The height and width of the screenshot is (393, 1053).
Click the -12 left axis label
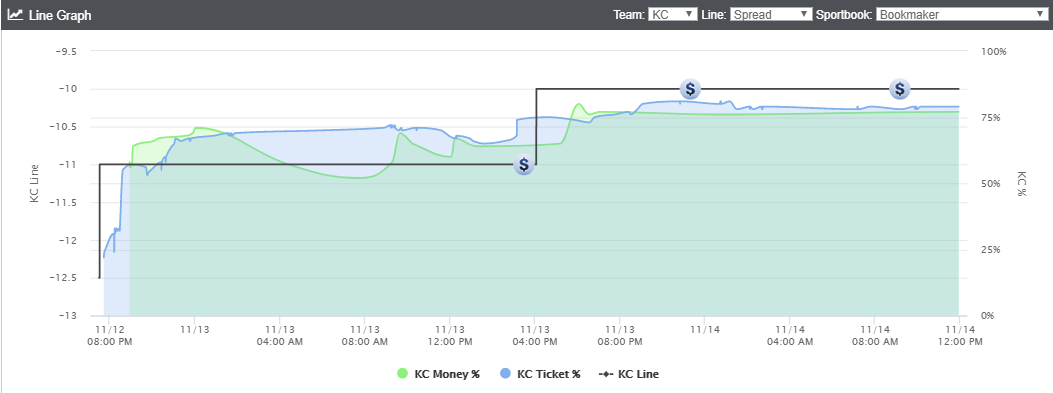[x=69, y=241]
